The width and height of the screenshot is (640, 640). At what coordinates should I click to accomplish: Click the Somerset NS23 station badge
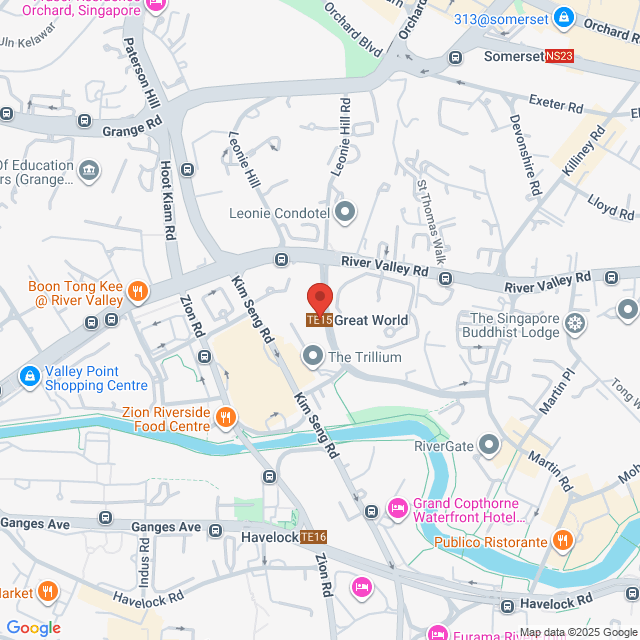(559, 56)
